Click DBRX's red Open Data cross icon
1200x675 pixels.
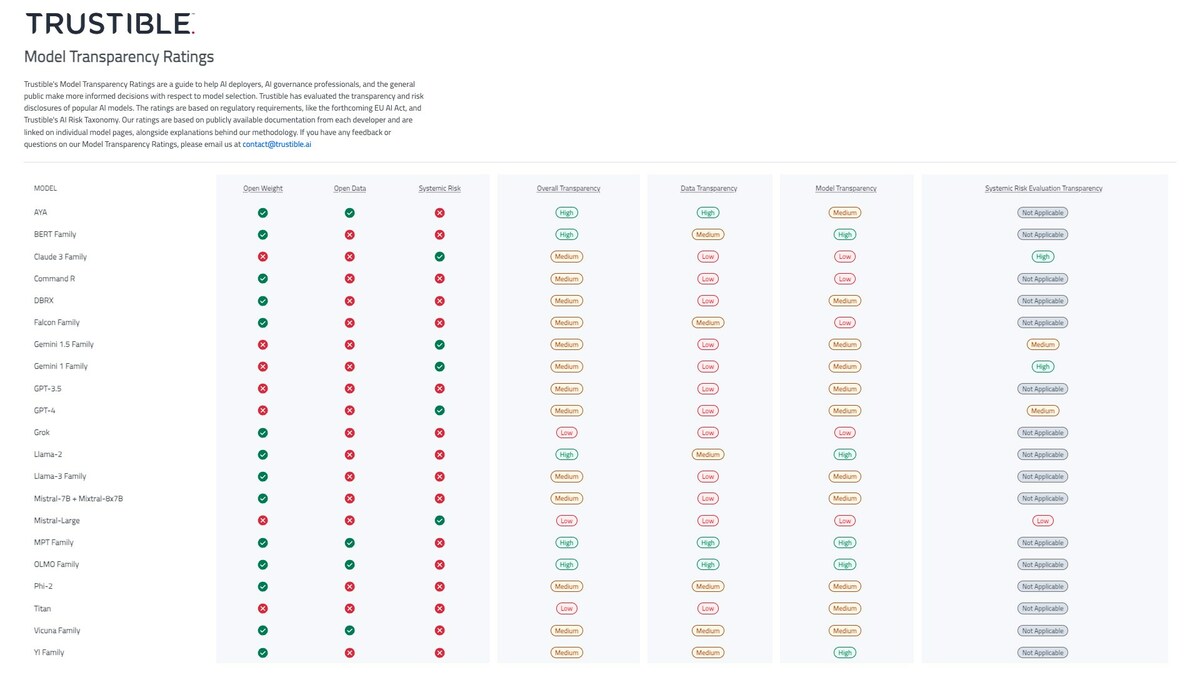pyautogui.click(x=350, y=301)
